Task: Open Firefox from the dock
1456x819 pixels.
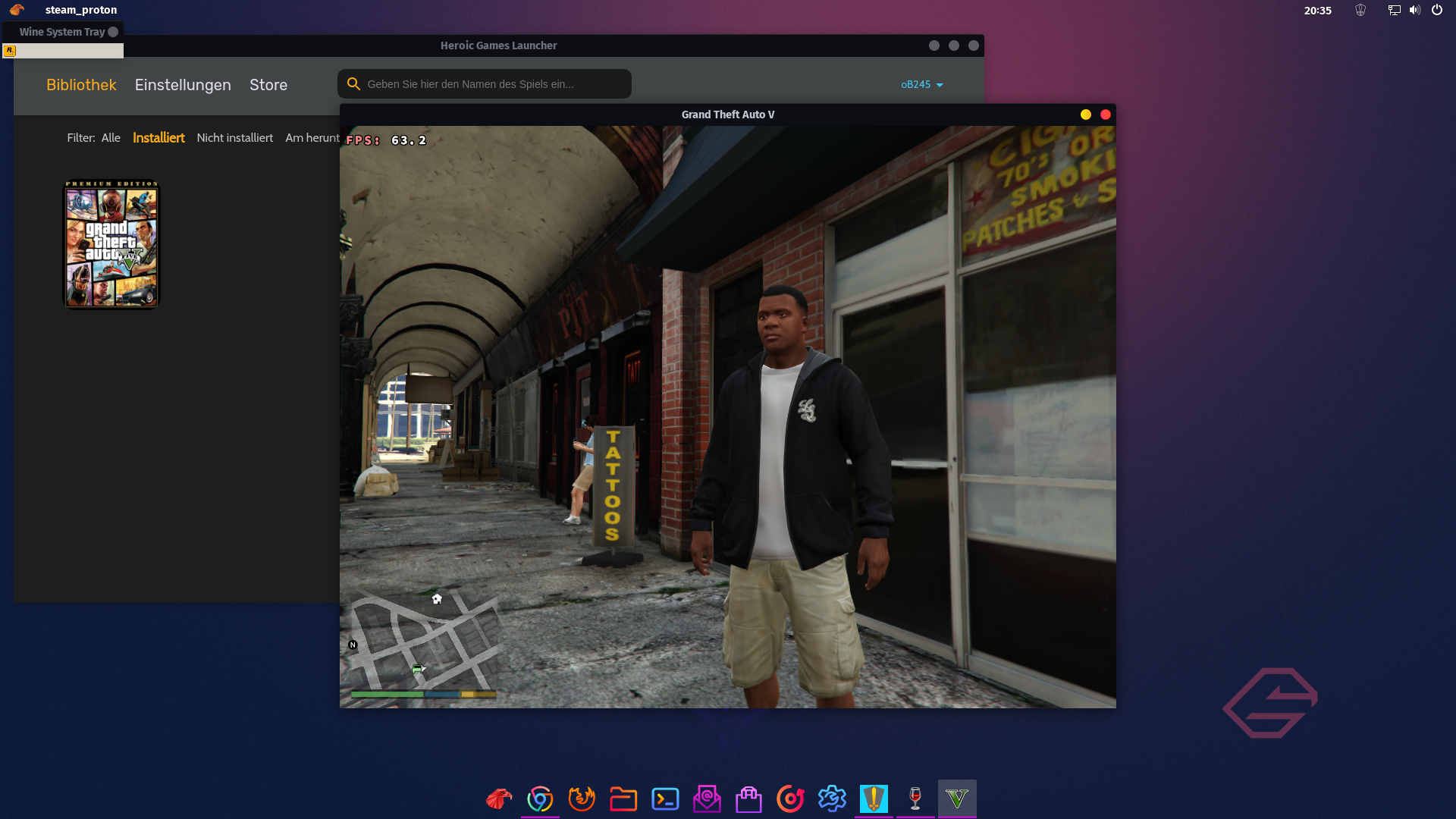Action: click(x=582, y=799)
